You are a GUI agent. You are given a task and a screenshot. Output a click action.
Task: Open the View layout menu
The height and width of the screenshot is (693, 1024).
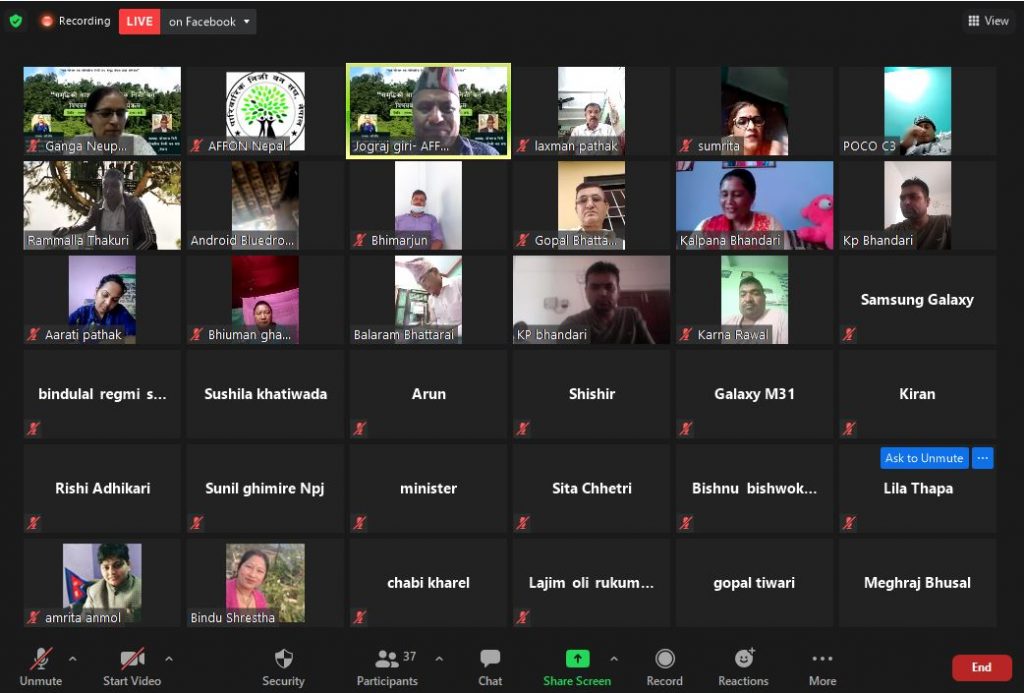[988, 21]
